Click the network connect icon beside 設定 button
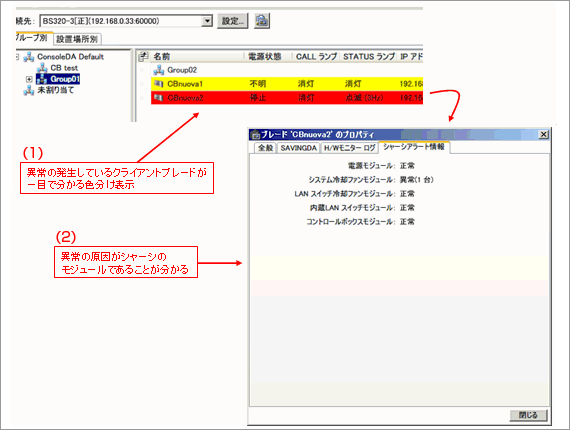The height and width of the screenshot is (430, 570). (x=262, y=21)
